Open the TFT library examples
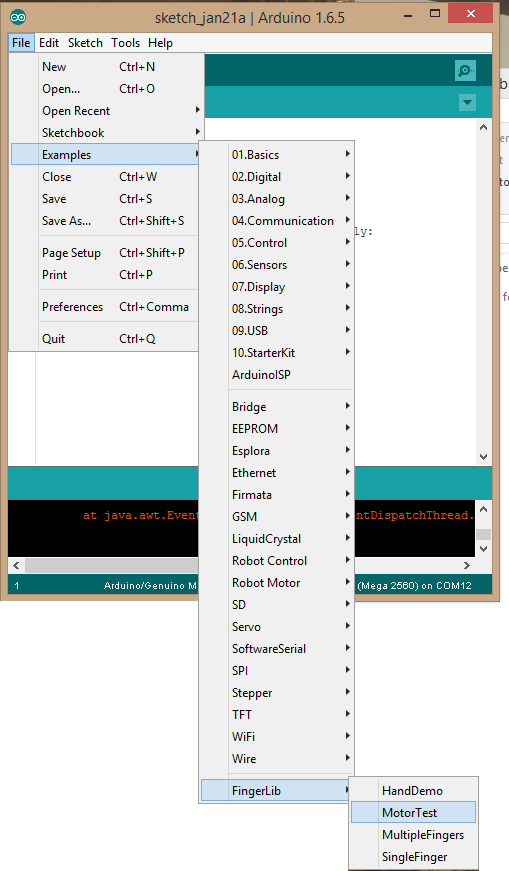Image resolution: width=509 pixels, height=871 pixels. 277,714
